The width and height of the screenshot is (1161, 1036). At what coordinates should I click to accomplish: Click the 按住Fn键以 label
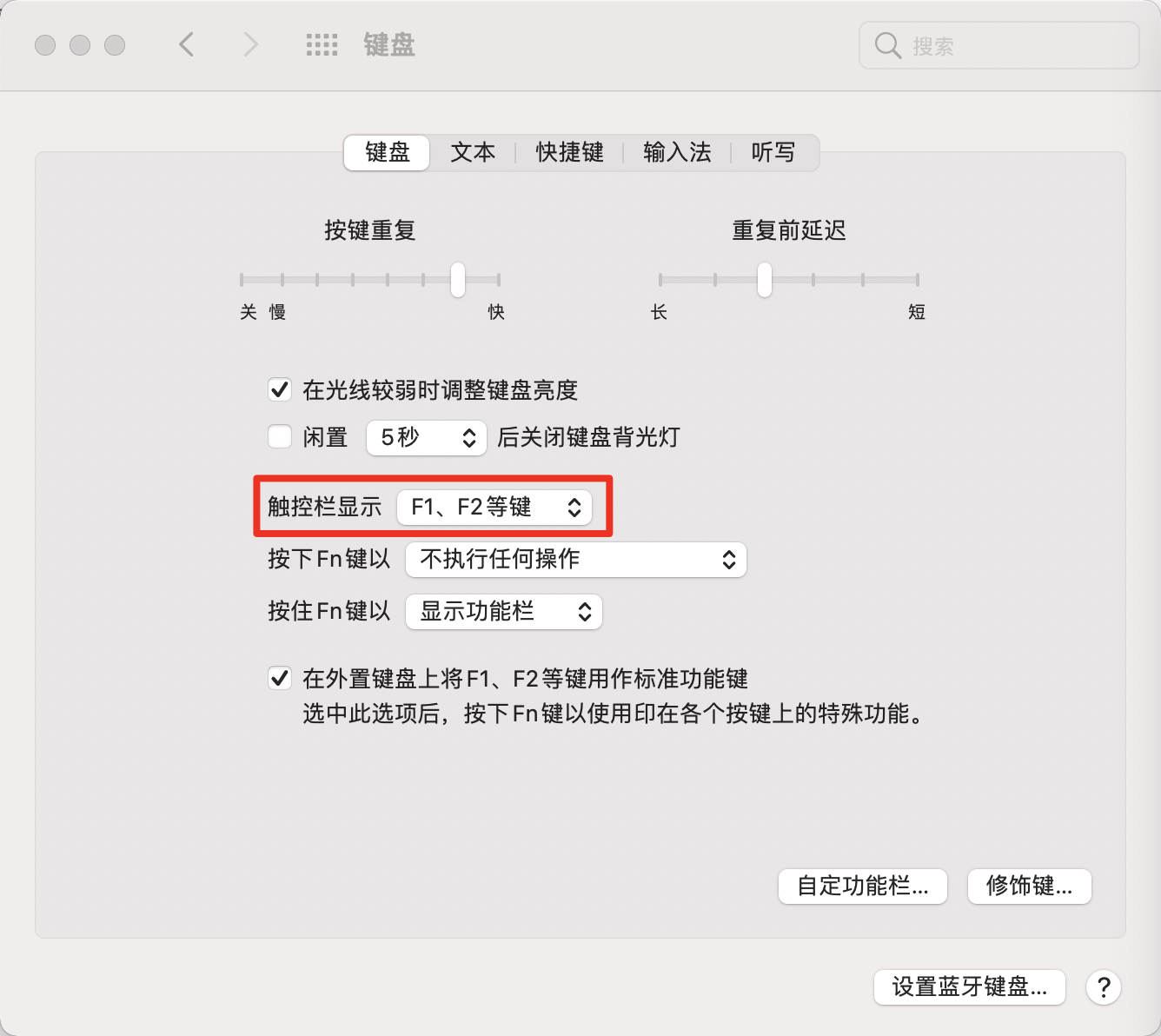(x=329, y=611)
